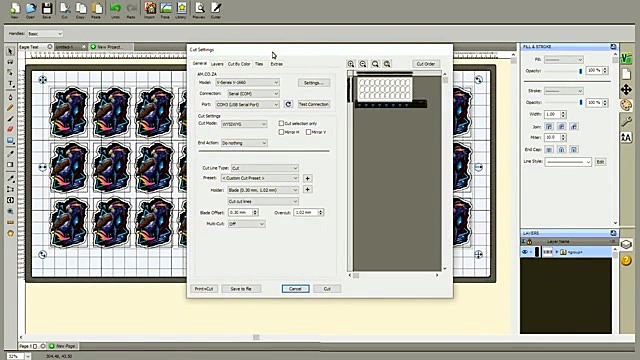Click the green Undo arrow icon
640x360 pixels.
click(x=116, y=10)
